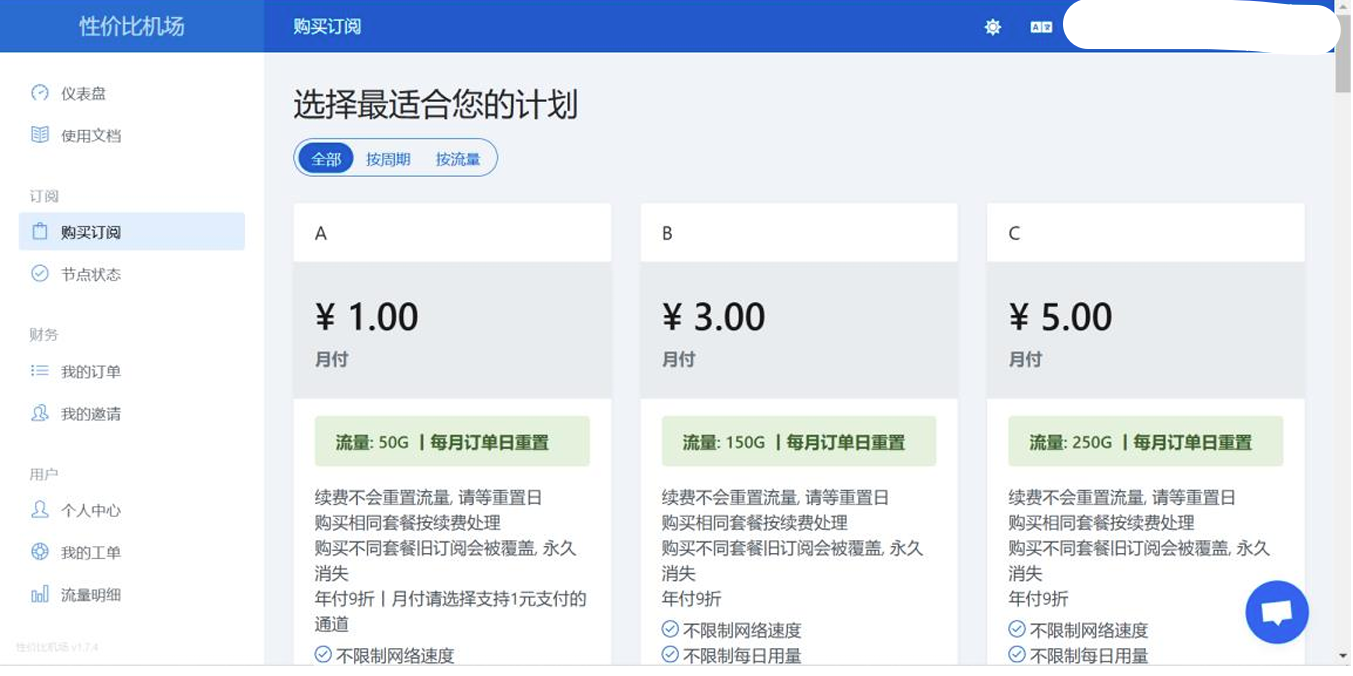Click the 我的邀请 users icon
The width and height of the screenshot is (1353, 676).
40,413
